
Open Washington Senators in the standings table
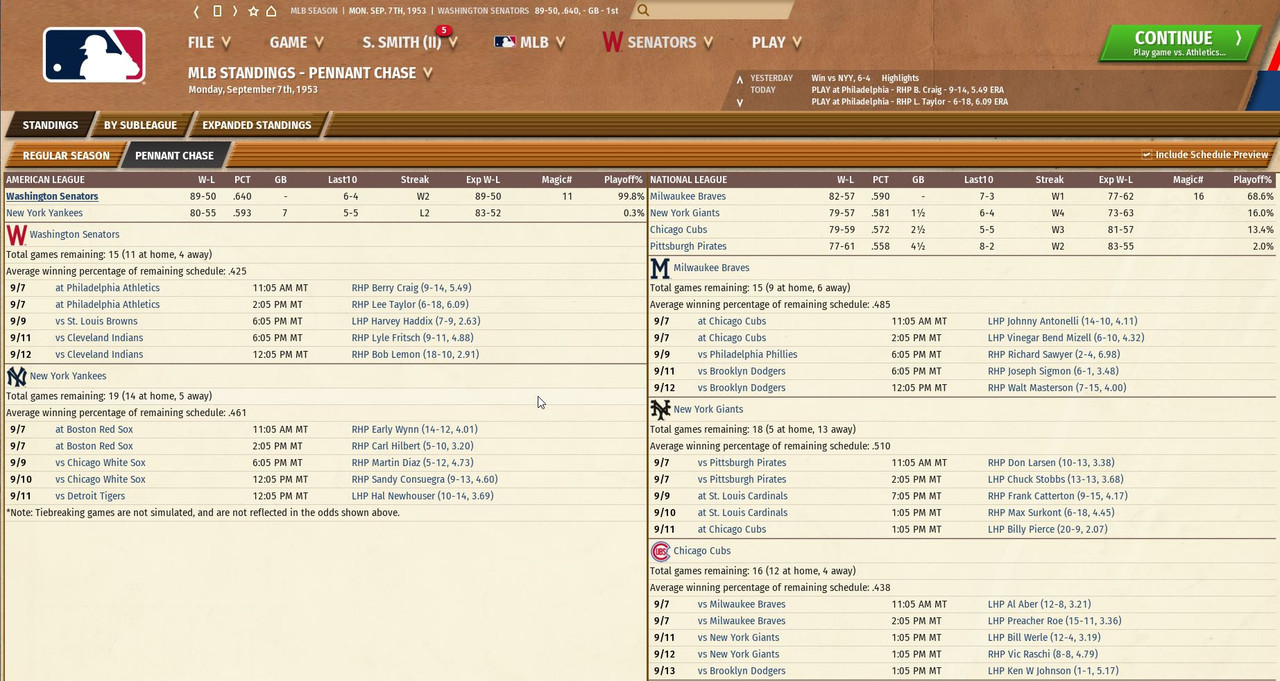tap(52, 197)
